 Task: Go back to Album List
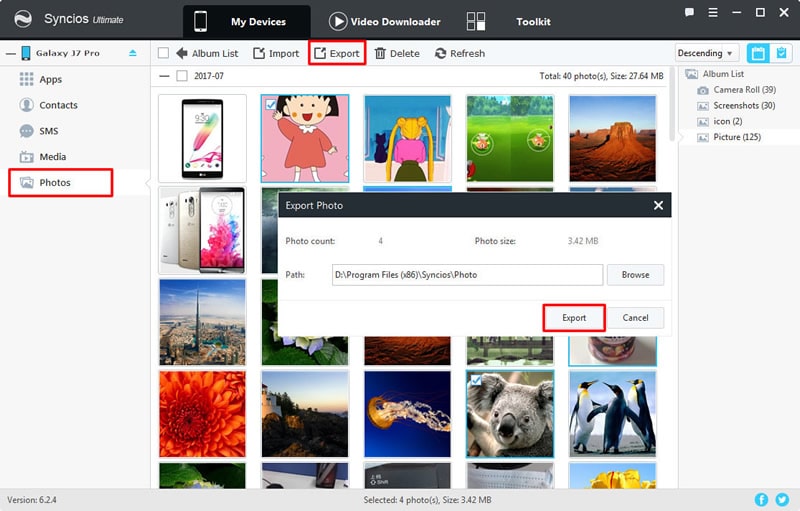click(x=207, y=53)
